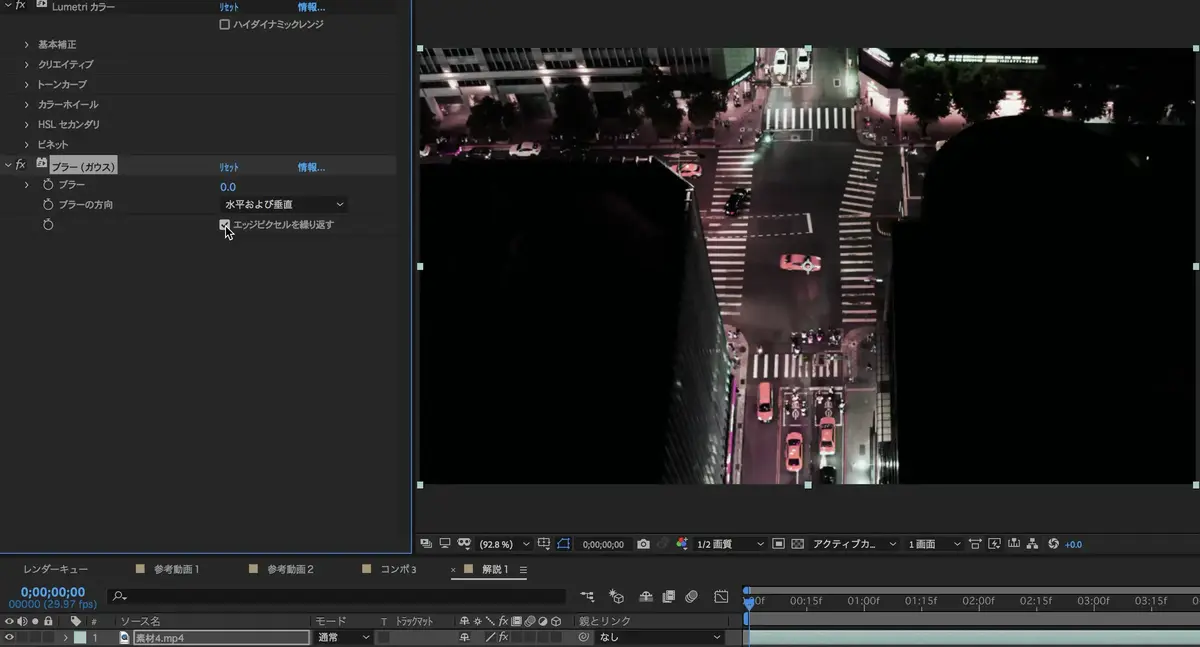Enable ハイダイナミックレンジ checkbox
The image size is (1200, 647).
[225, 24]
